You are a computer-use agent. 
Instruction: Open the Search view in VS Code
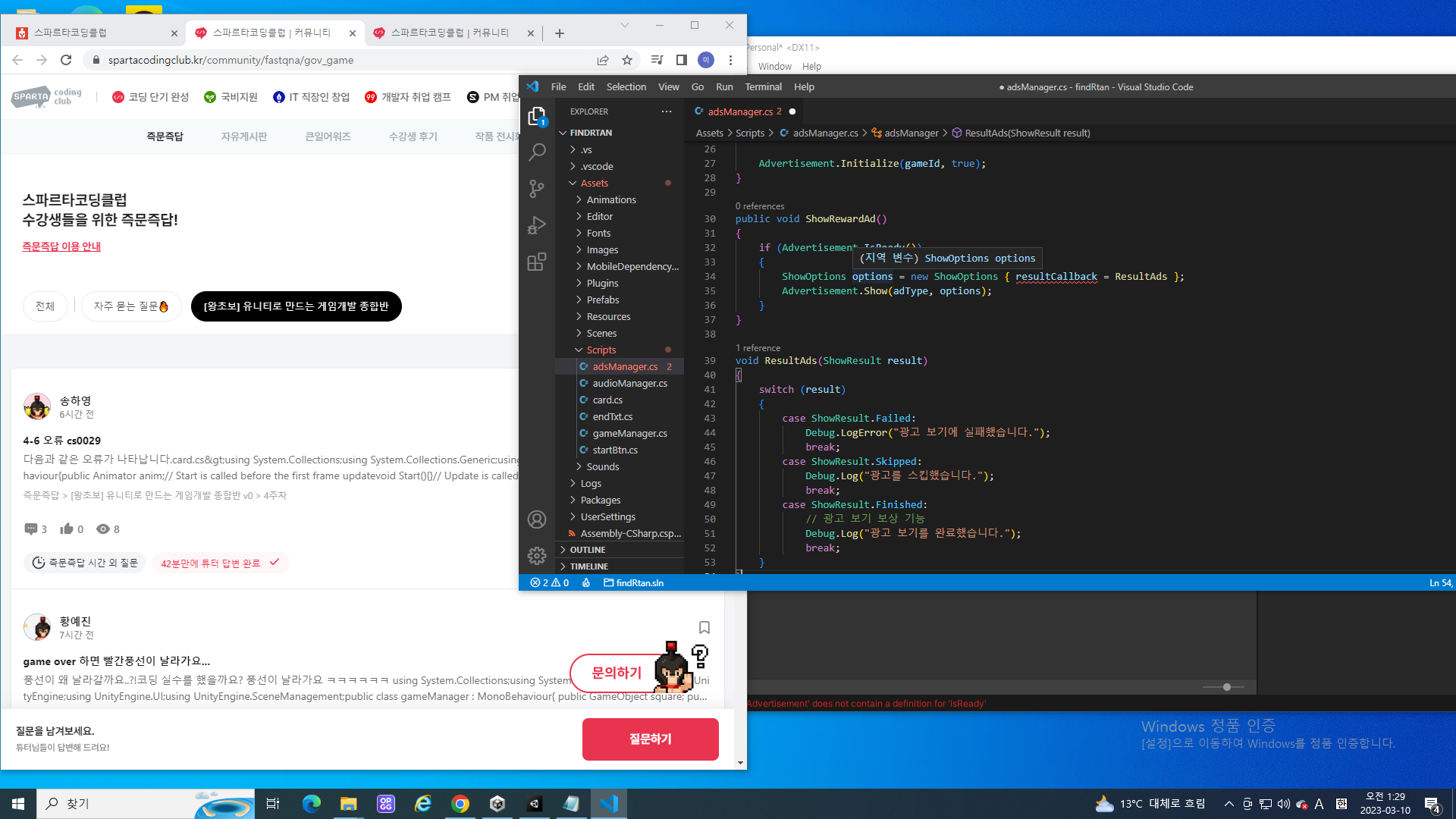tap(537, 152)
